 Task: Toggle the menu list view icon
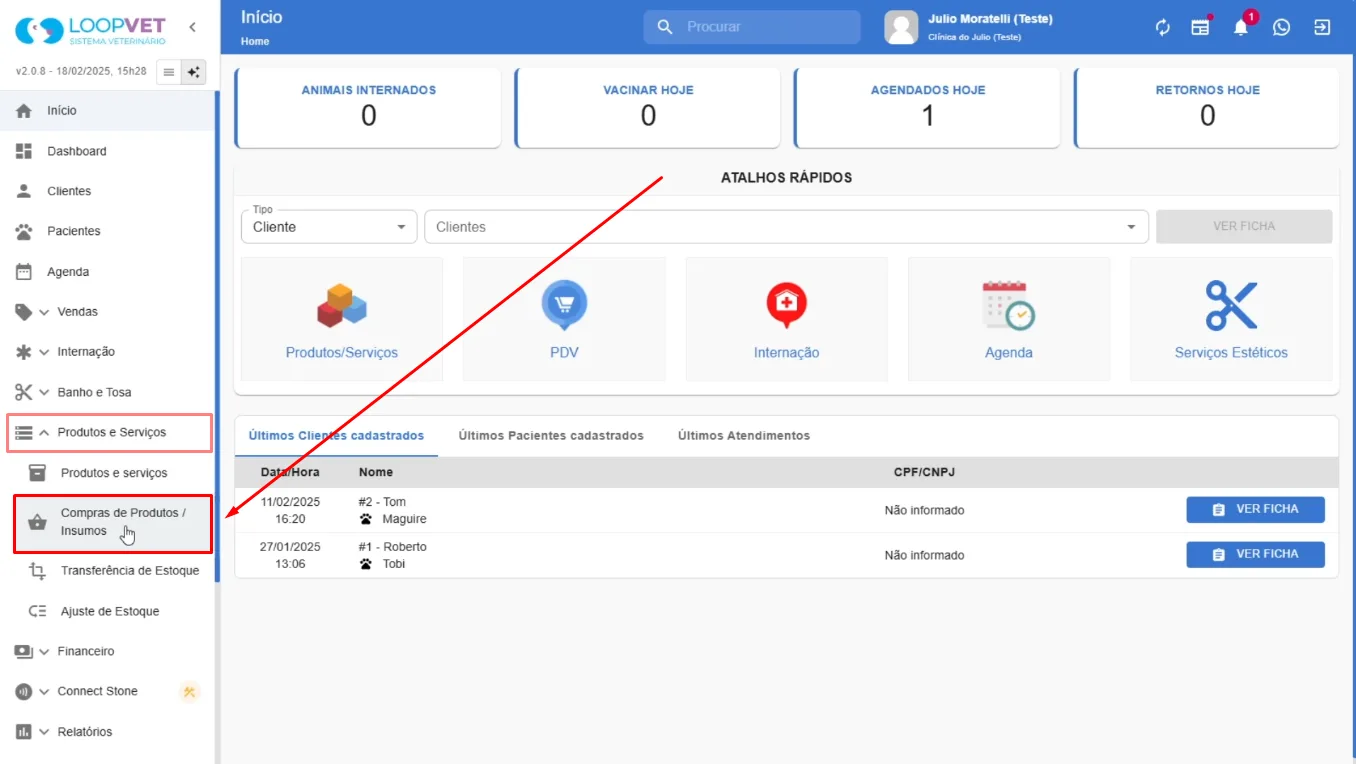(169, 72)
